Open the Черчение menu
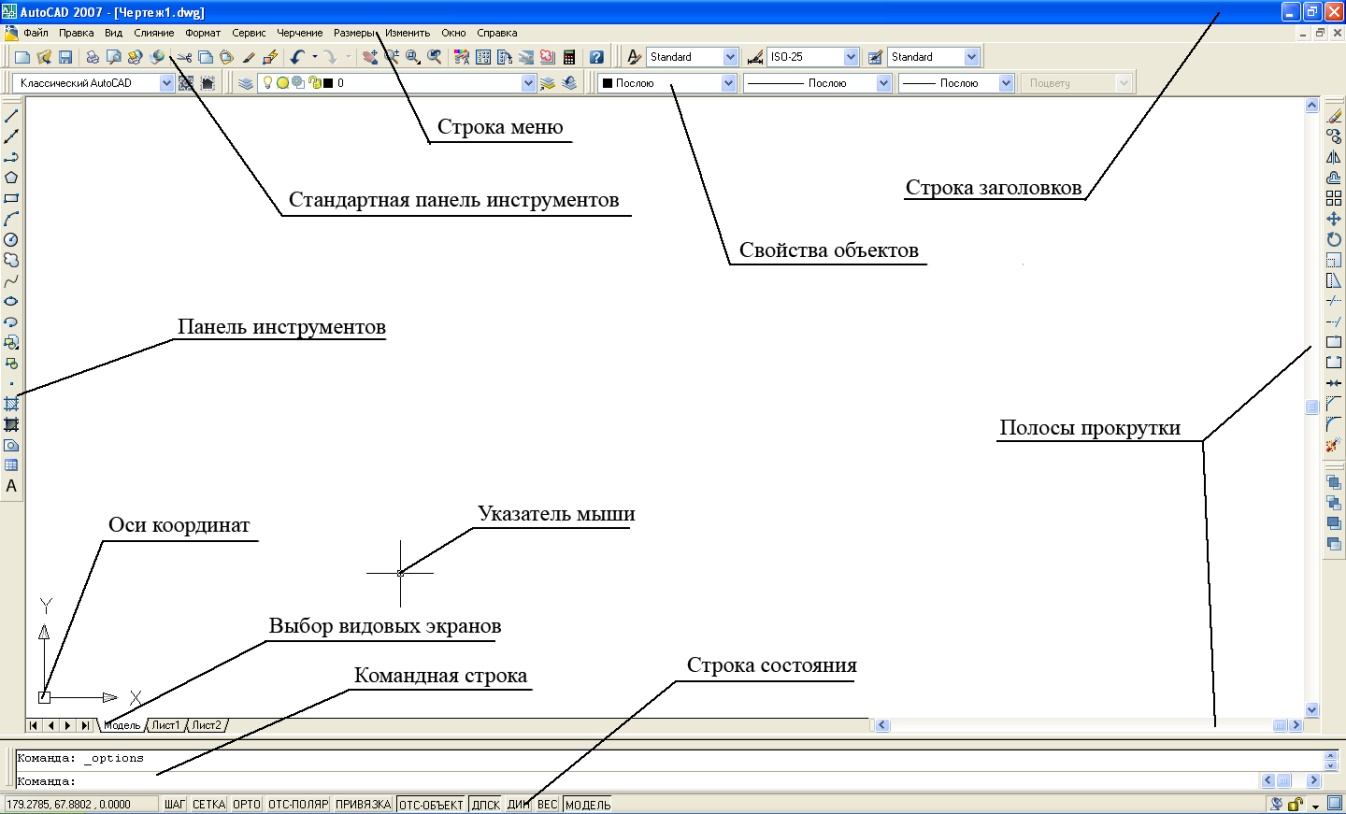1346x814 pixels. coord(300,33)
